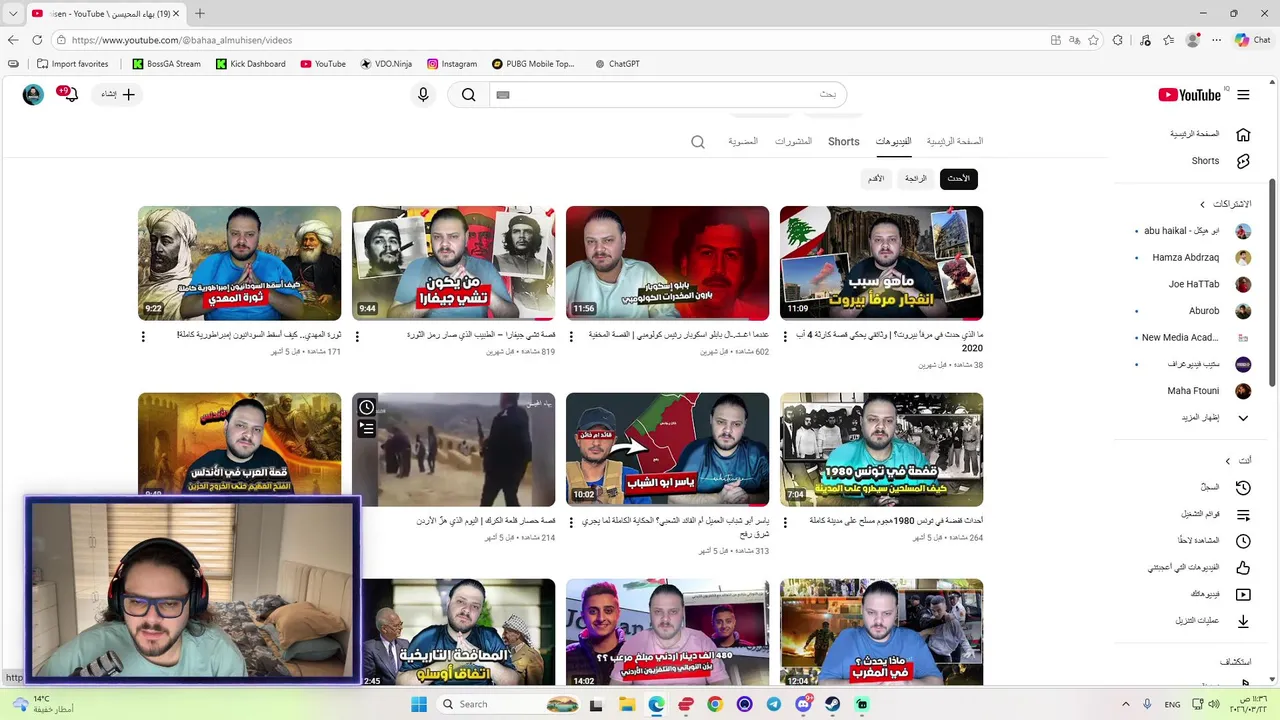Screen dimensions: 1280x720
Task: Open more options for the Che Guevara video
Action: [357, 337]
